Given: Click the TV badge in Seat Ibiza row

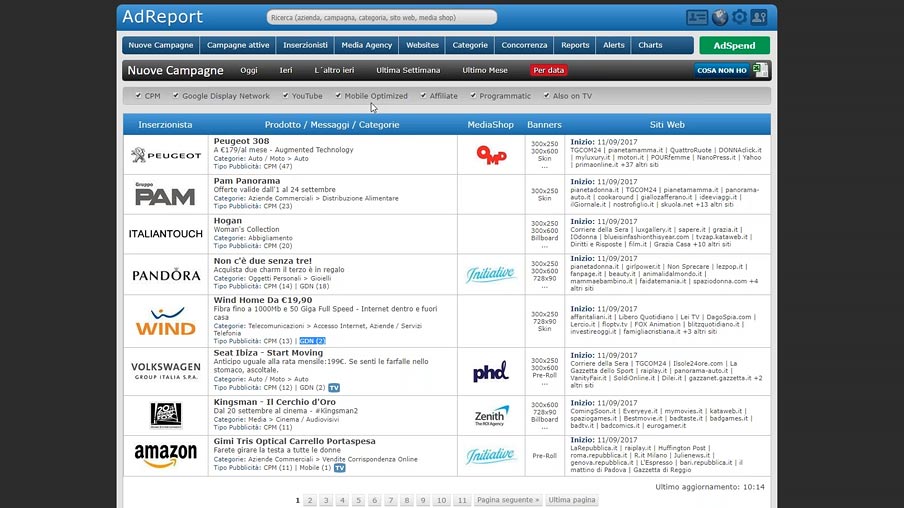Looking at the screenshot, I should [334, 387].
